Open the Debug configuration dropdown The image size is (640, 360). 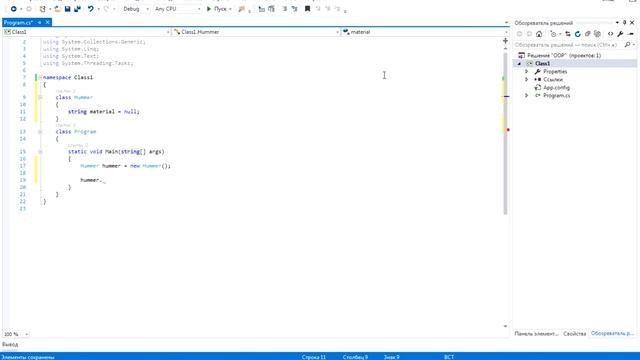(x=136, y=9)
